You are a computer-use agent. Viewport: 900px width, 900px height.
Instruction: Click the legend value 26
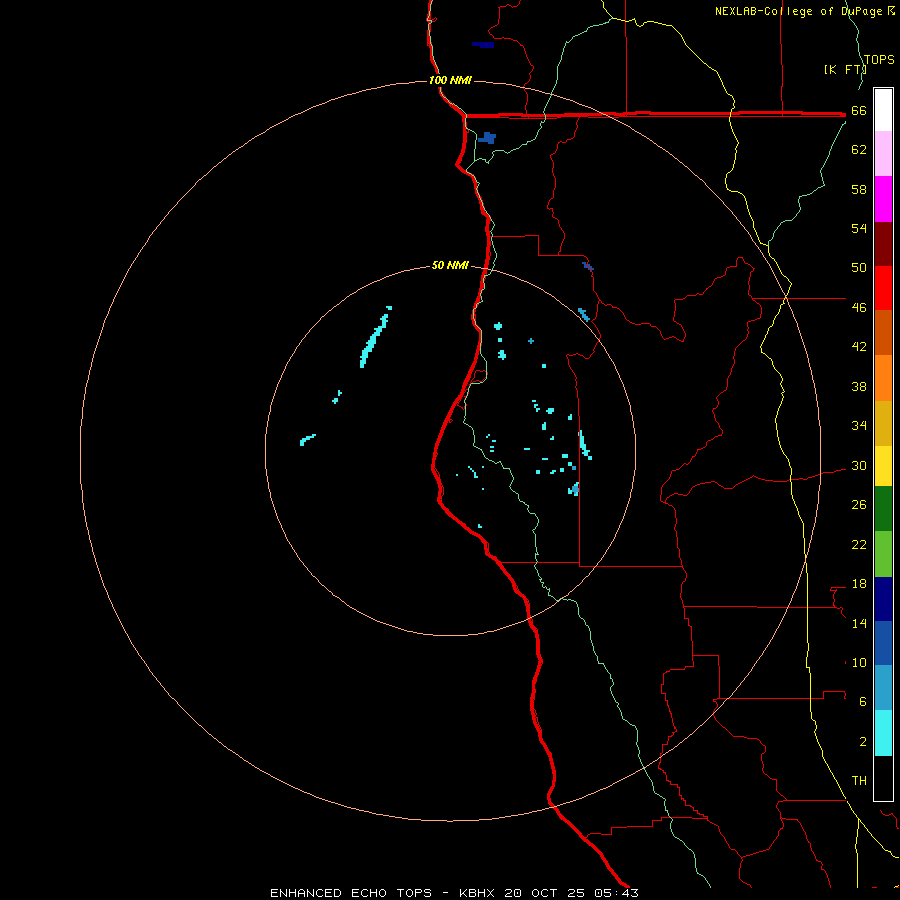[x=859, y=505]
